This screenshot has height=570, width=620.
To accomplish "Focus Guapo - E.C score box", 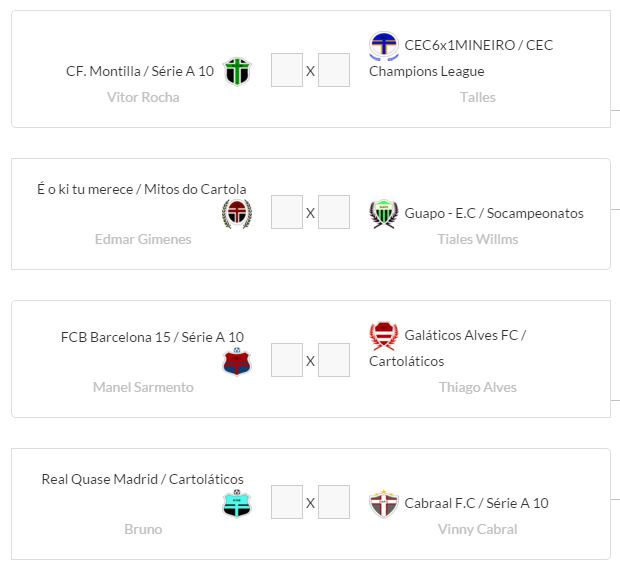I will coord(334,213).
